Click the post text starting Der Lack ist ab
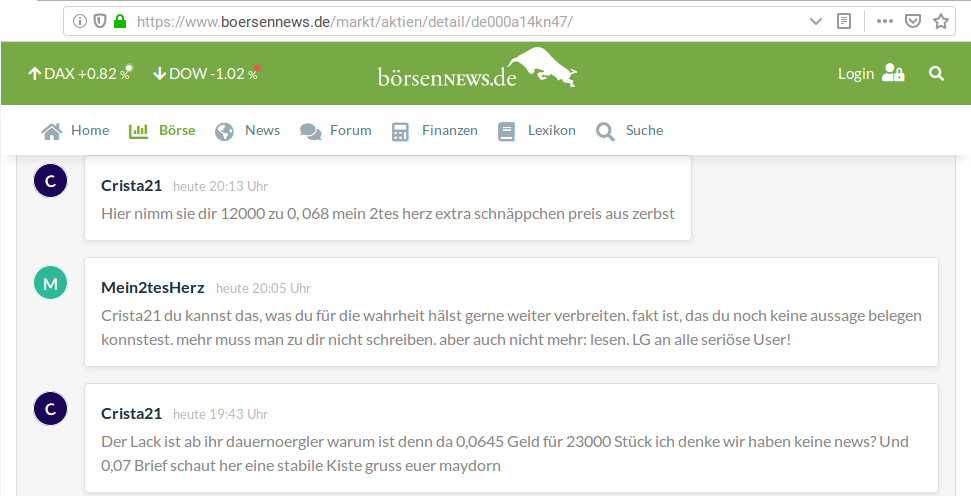The image size is (971, 496). coord(505,453)
